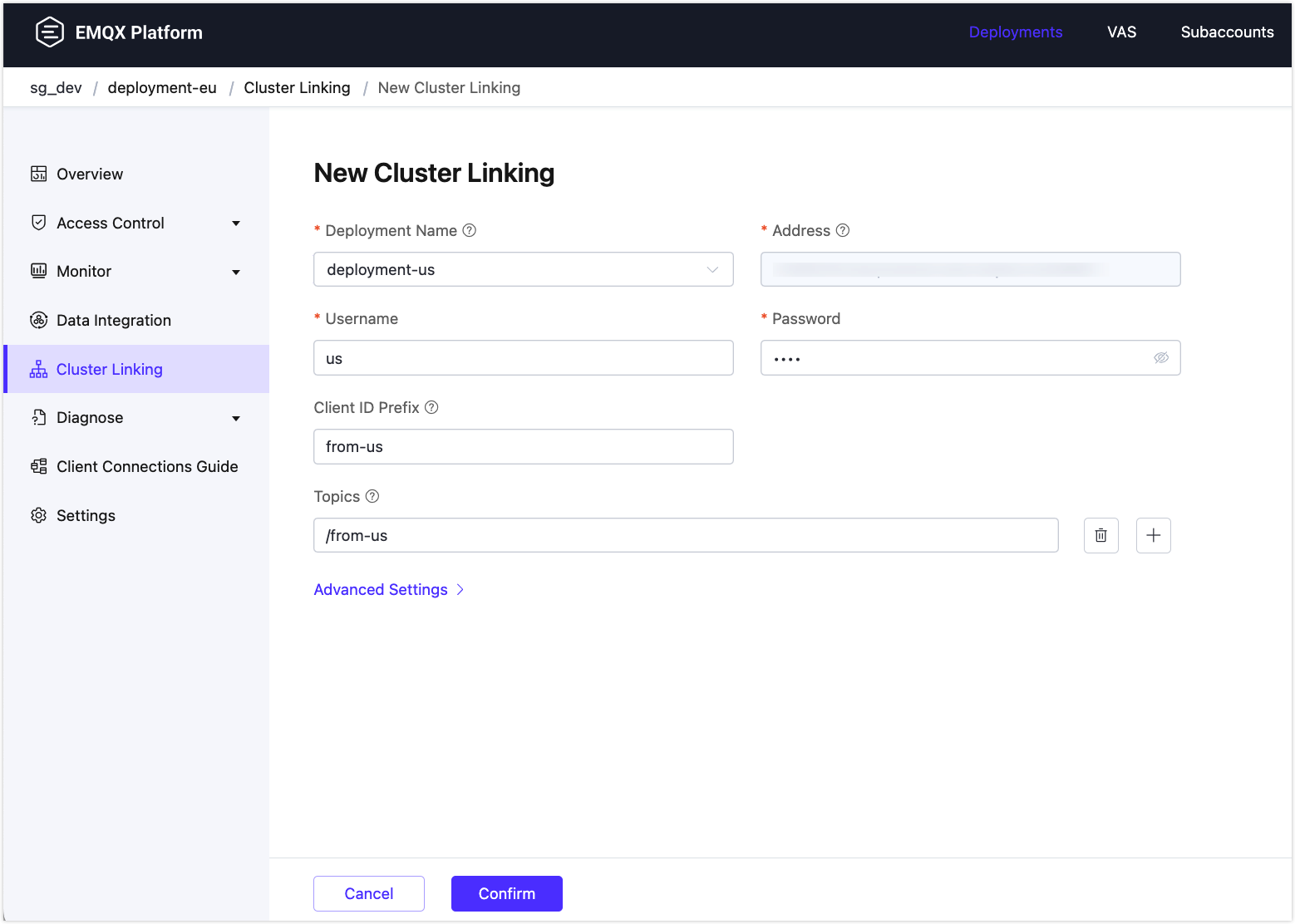
Task: Click the Client Connections Guide icon
Action: tap(38, 466)
